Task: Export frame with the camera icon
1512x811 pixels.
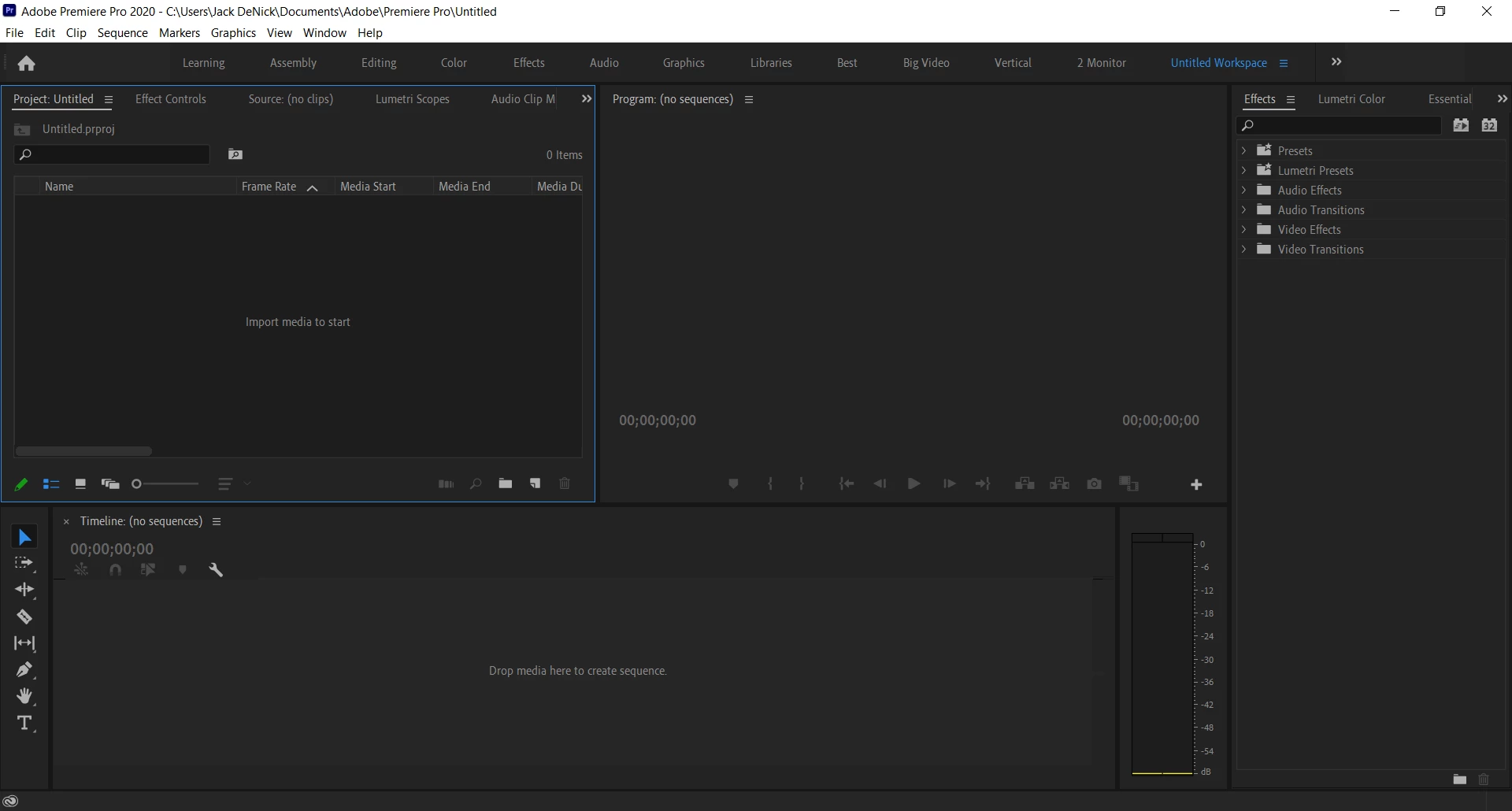Action: click(1094, 483)
